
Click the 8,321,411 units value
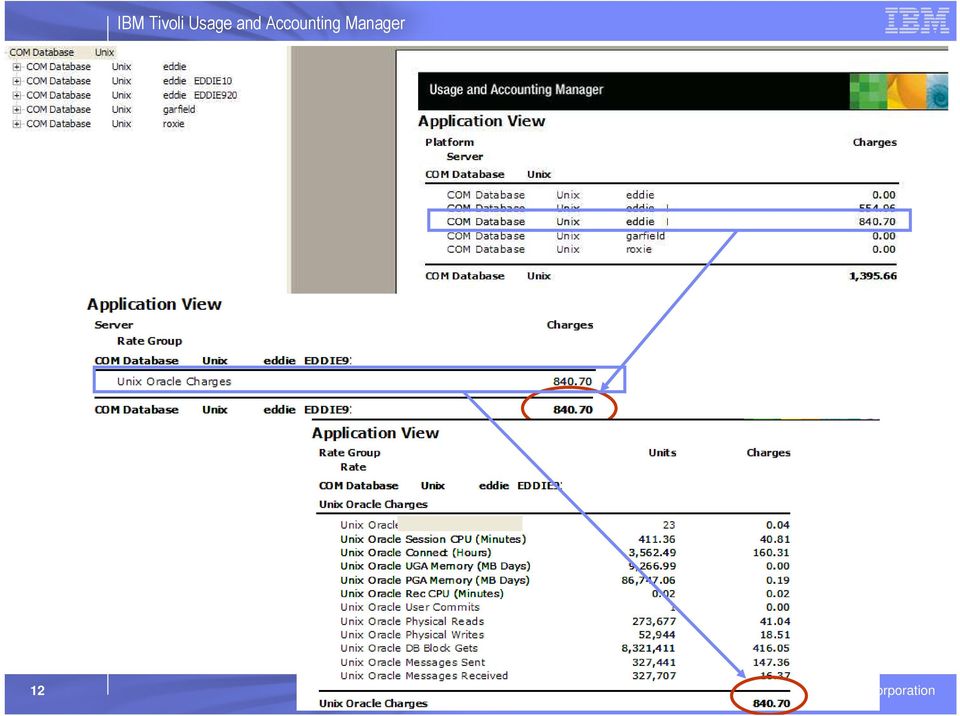coord(648,648)
